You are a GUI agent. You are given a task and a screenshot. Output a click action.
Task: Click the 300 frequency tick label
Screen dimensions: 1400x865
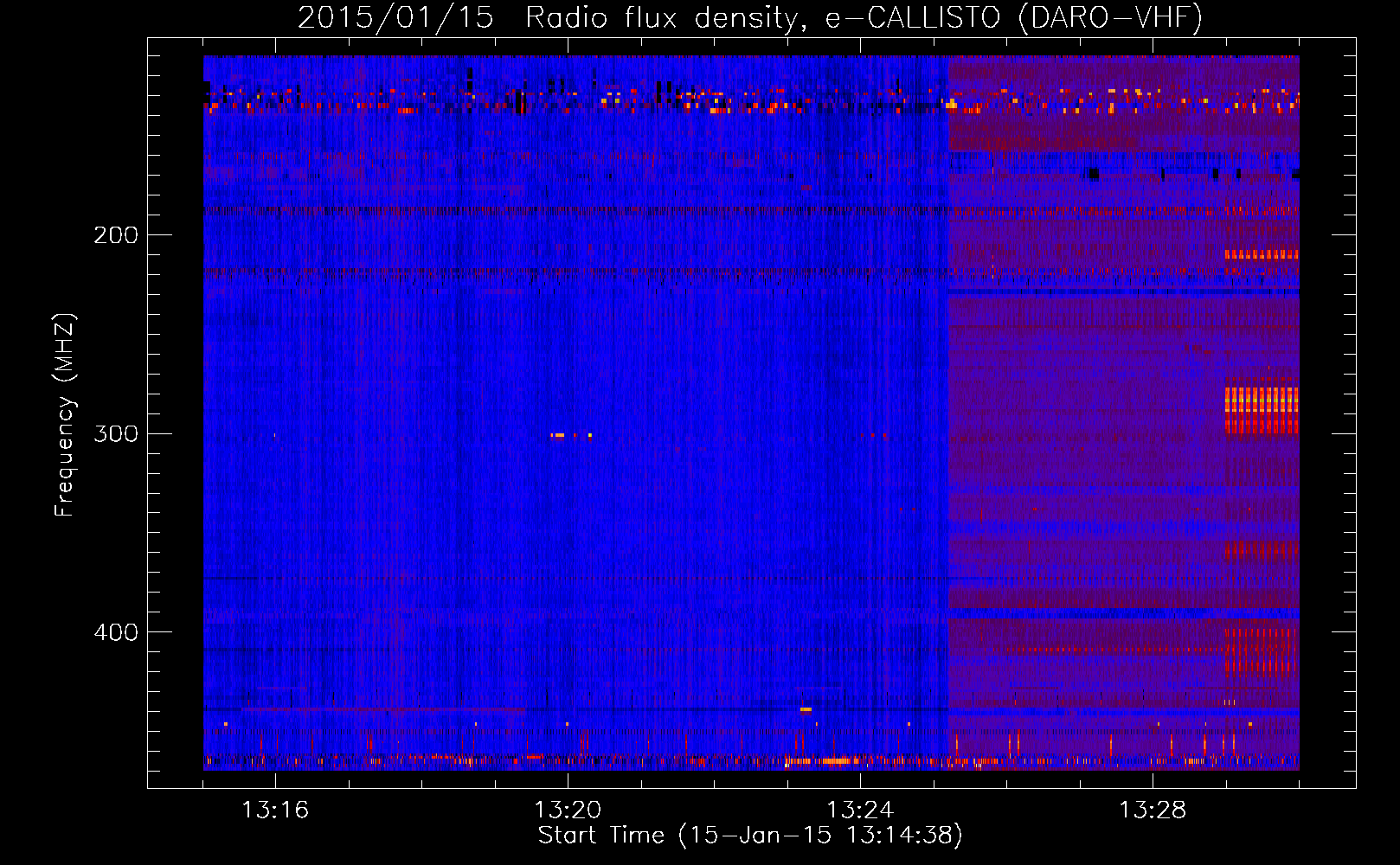[116, 433]
